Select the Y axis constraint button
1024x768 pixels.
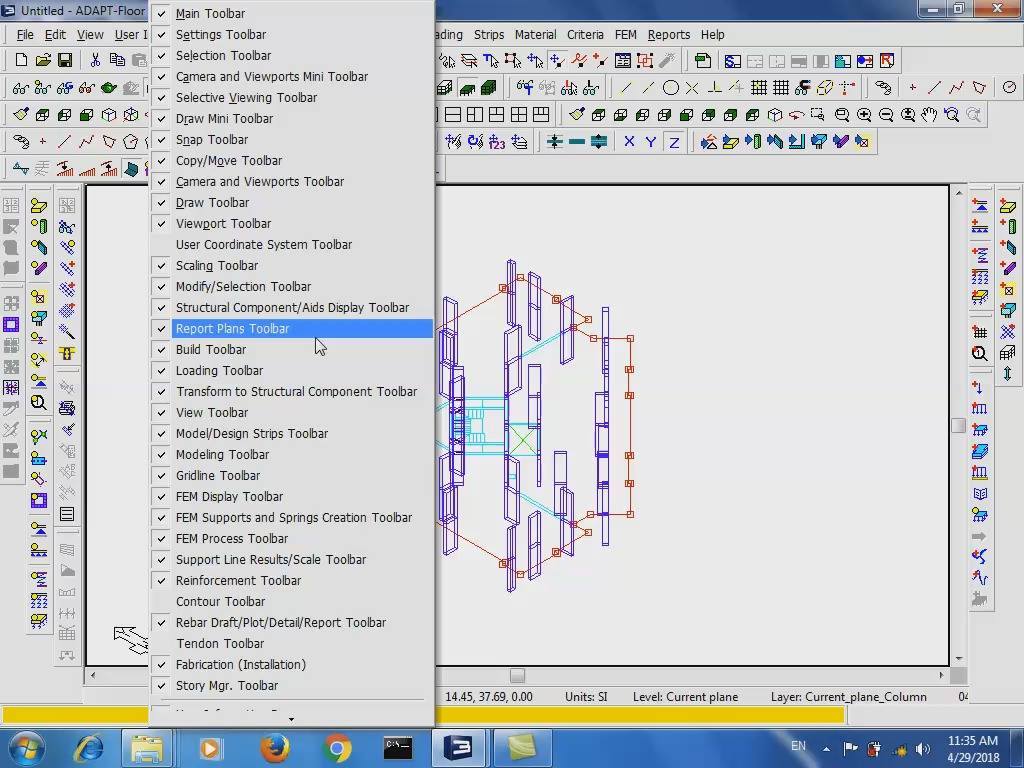click(x=651, y=142)
